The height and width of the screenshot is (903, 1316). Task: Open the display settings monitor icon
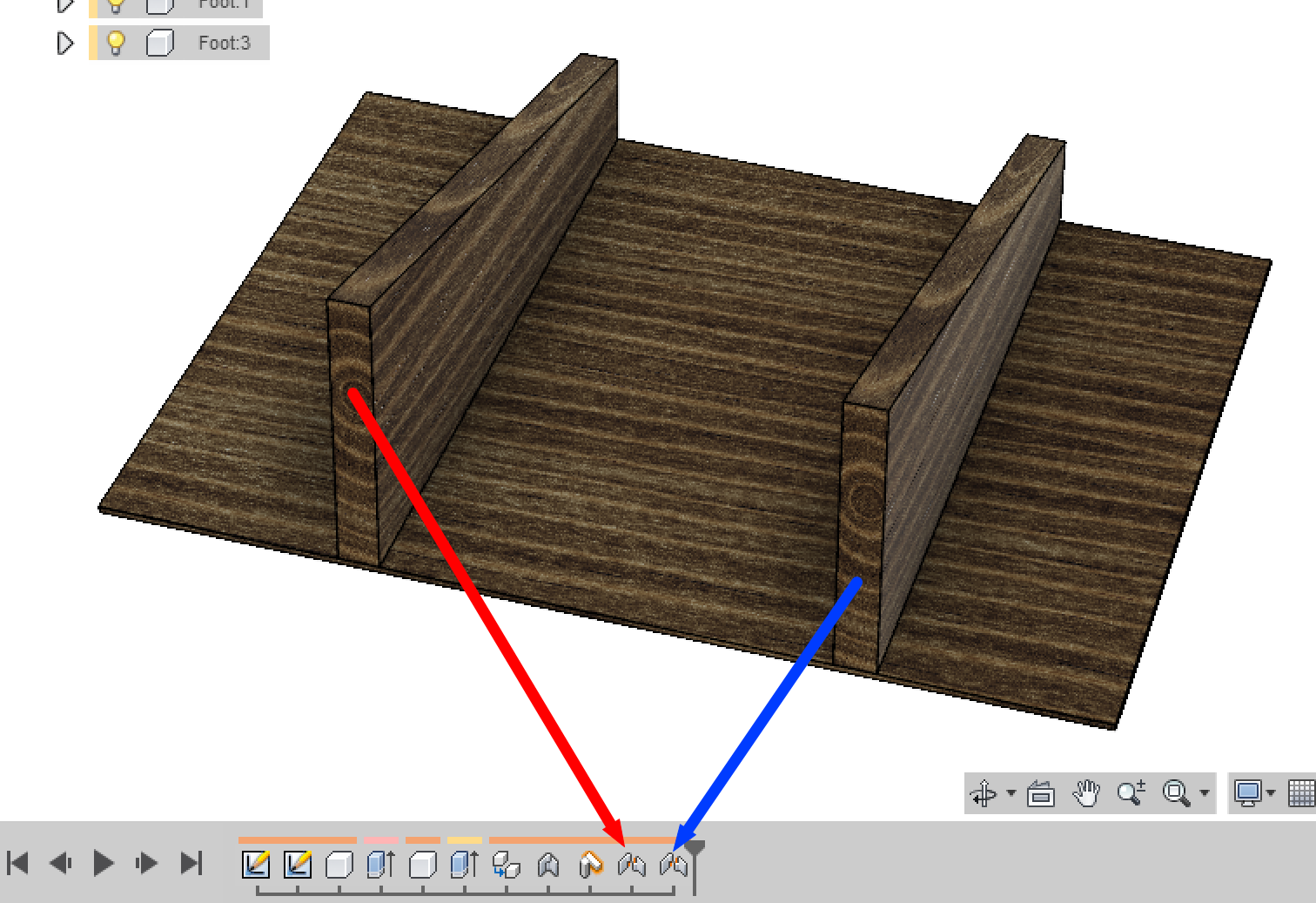(x=1249, y=793)
